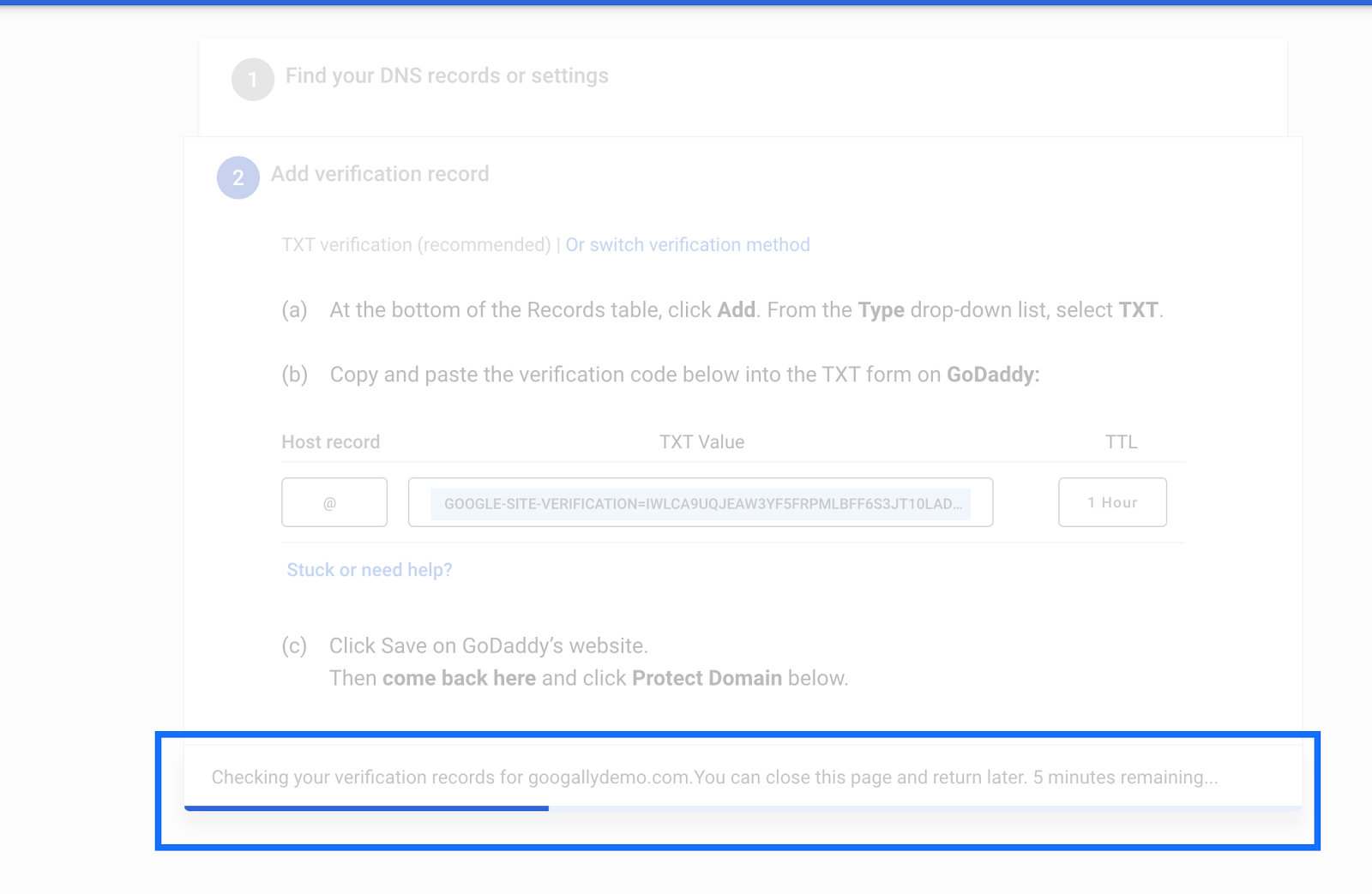Click the 1 Hour TTL box
1372x894 pixels.
(x=1112, y=502)
